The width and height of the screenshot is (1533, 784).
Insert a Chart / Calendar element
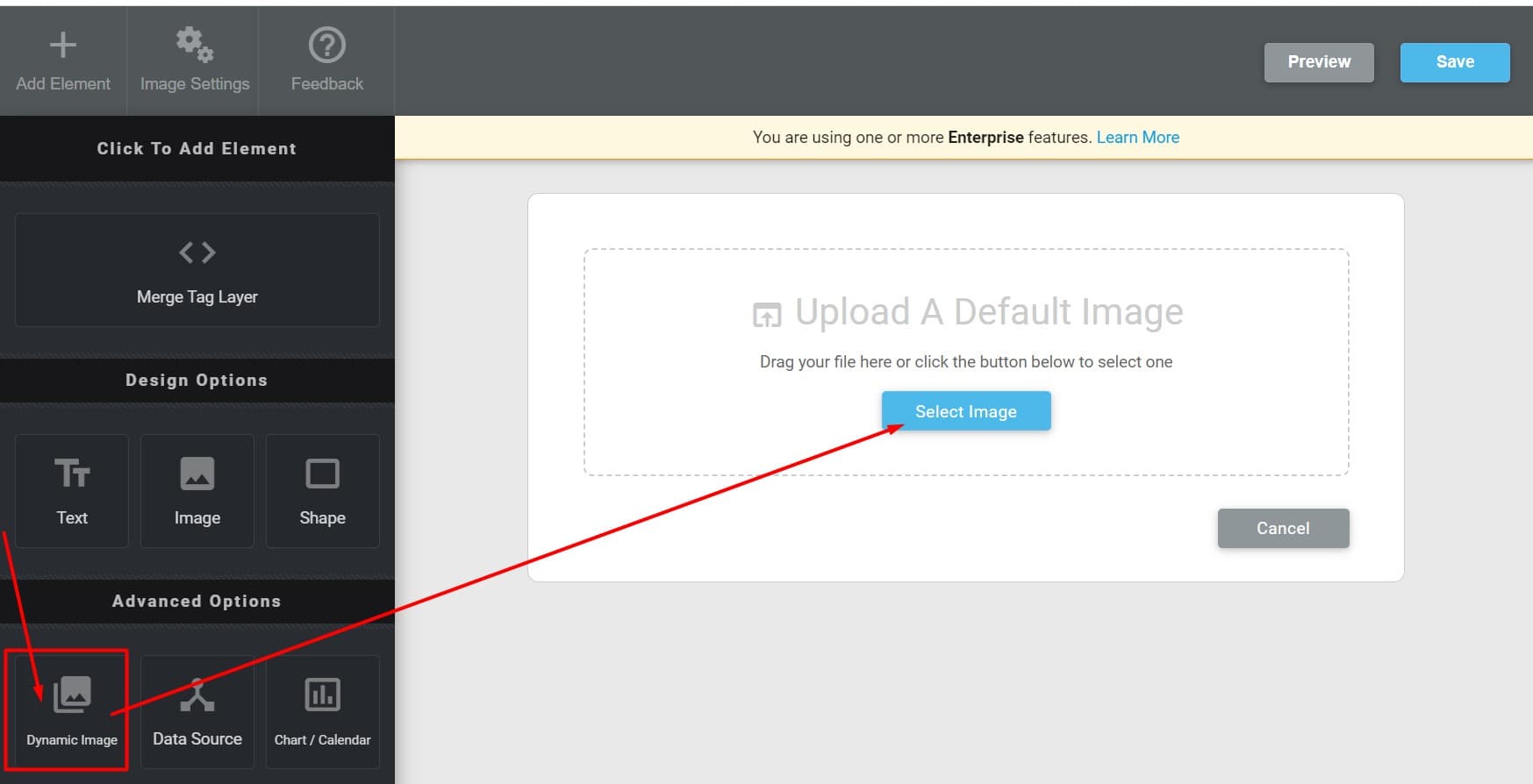[322, 712]
